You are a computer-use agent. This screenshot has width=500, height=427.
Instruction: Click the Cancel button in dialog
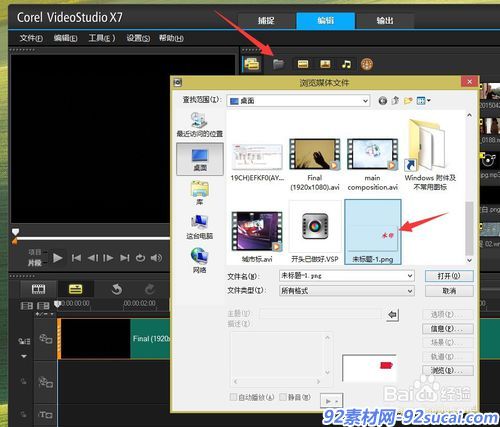click(x=449, y=291)
